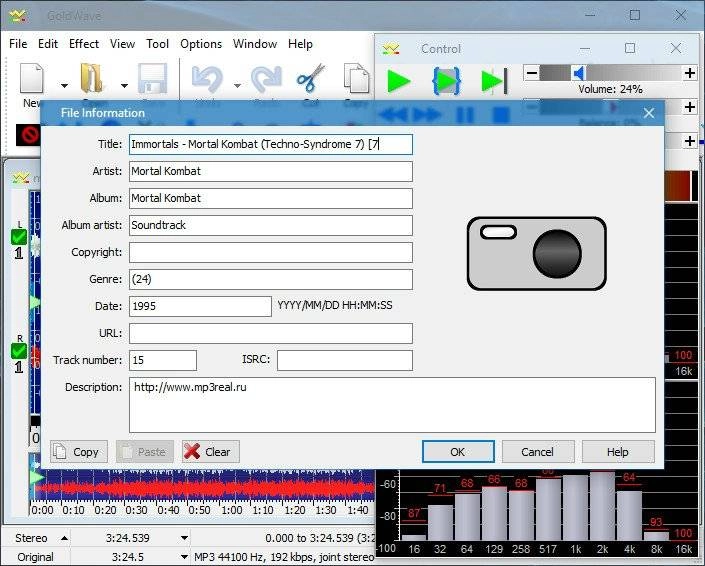Click the Undo arrow icon
The height and width of the screenshot is (566, 705).
point(207,80)
